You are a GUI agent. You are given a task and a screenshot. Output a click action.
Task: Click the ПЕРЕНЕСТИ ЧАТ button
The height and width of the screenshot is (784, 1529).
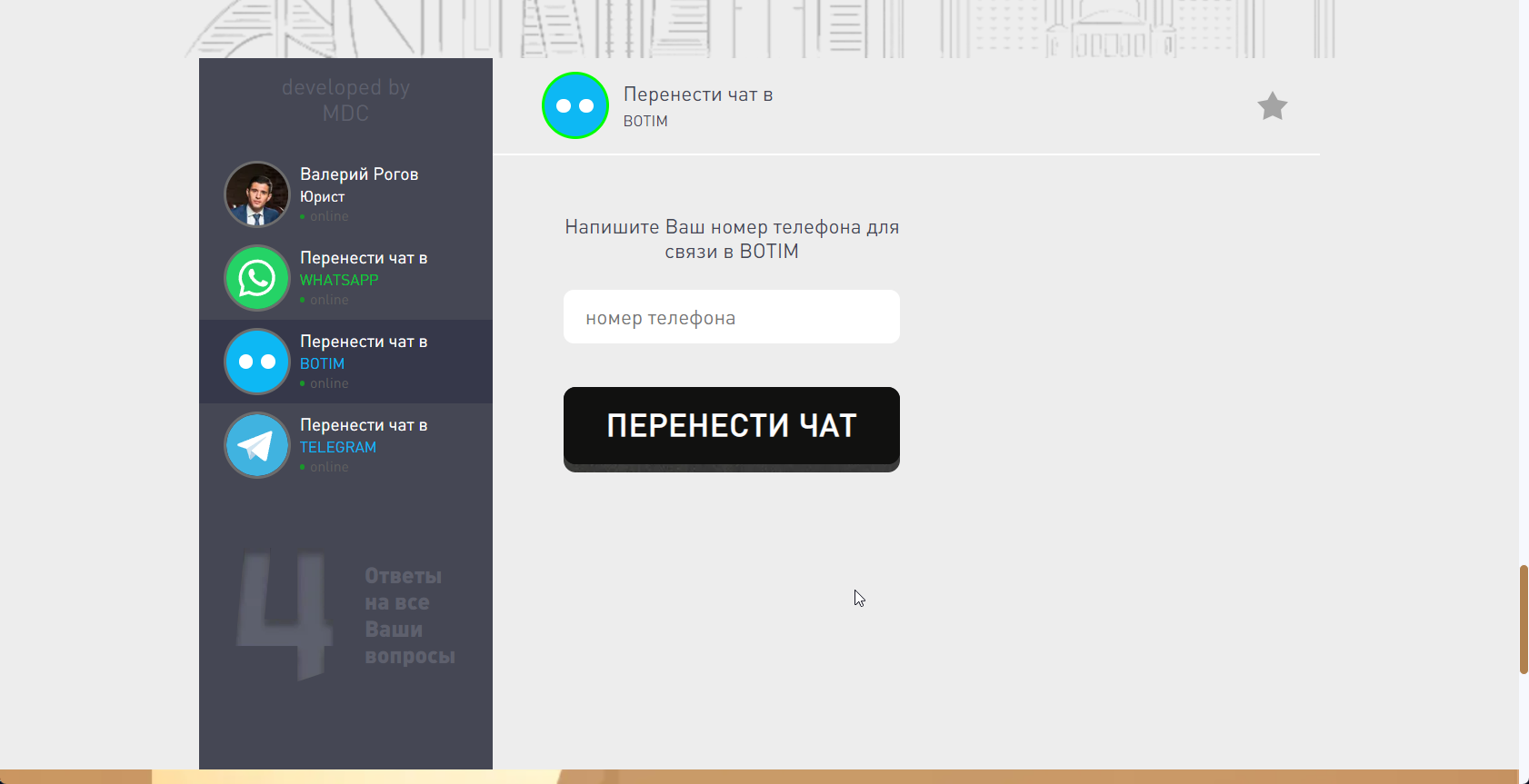coord(732,429)
